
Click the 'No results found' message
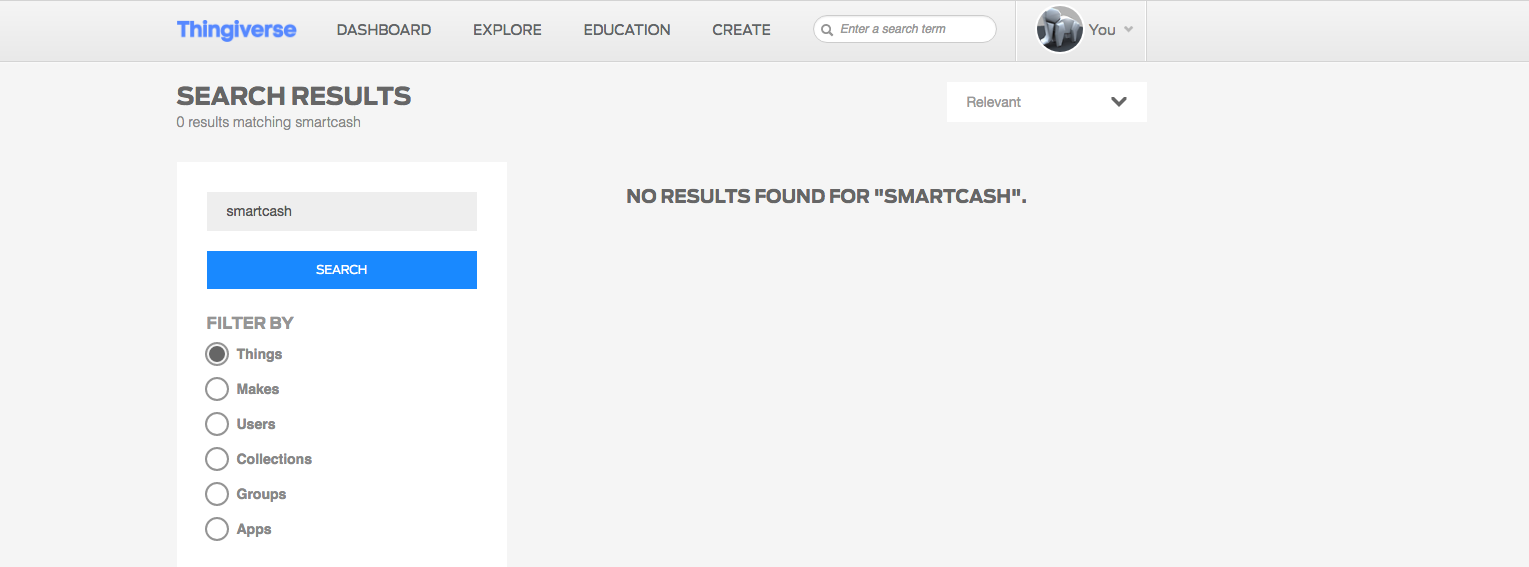tap(826, 196)
